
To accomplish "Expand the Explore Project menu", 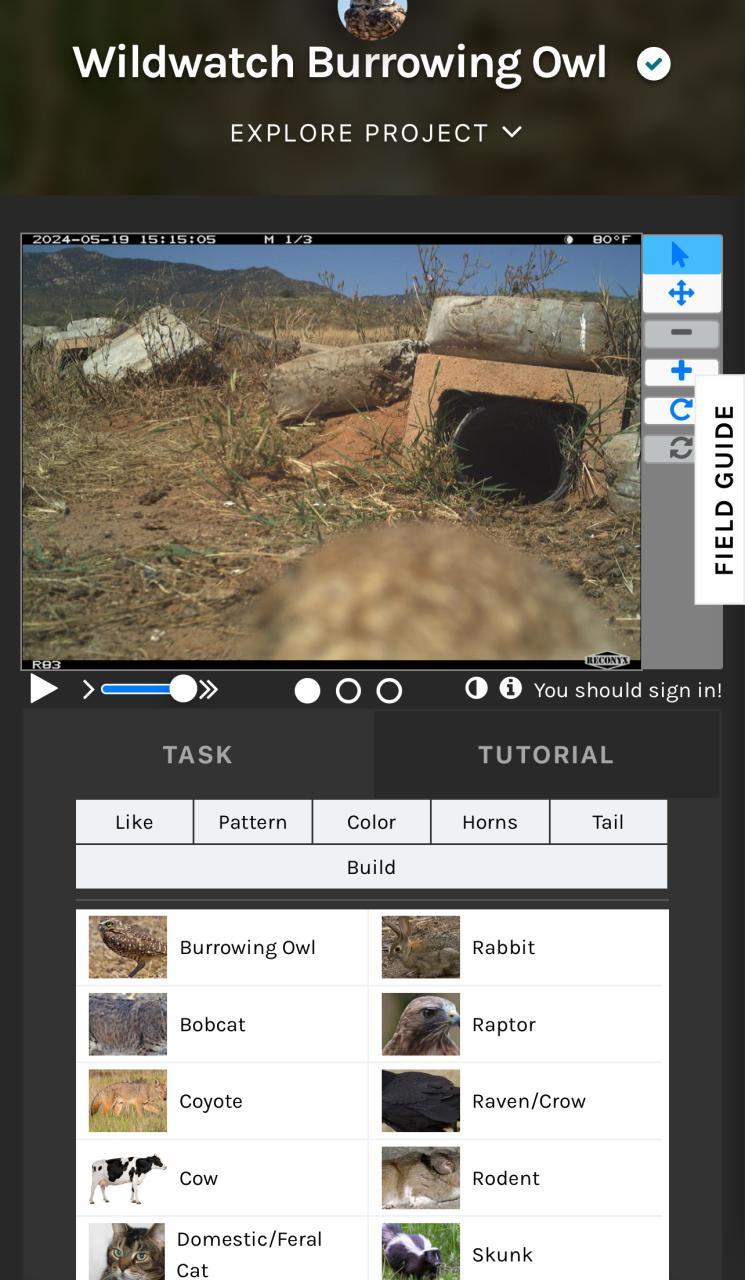I will (x=376, y=133).
